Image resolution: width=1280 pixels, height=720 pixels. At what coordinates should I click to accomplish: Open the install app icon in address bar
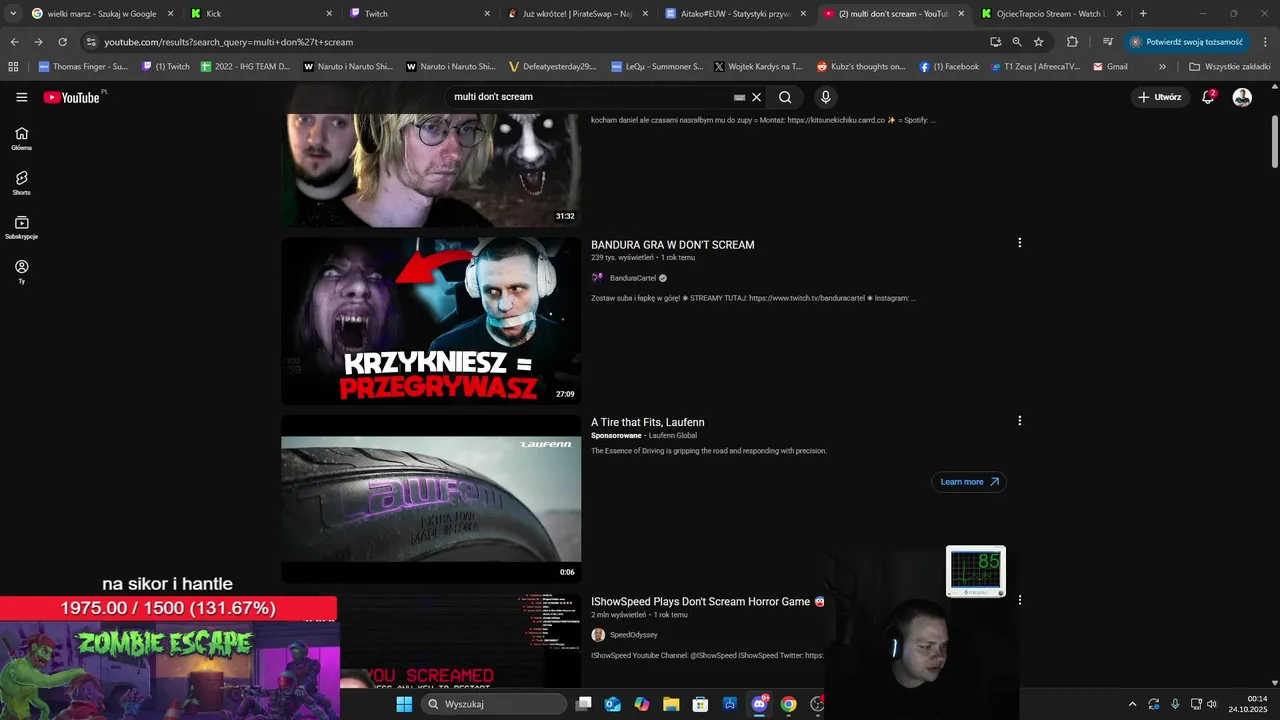[x=995, y=42]
